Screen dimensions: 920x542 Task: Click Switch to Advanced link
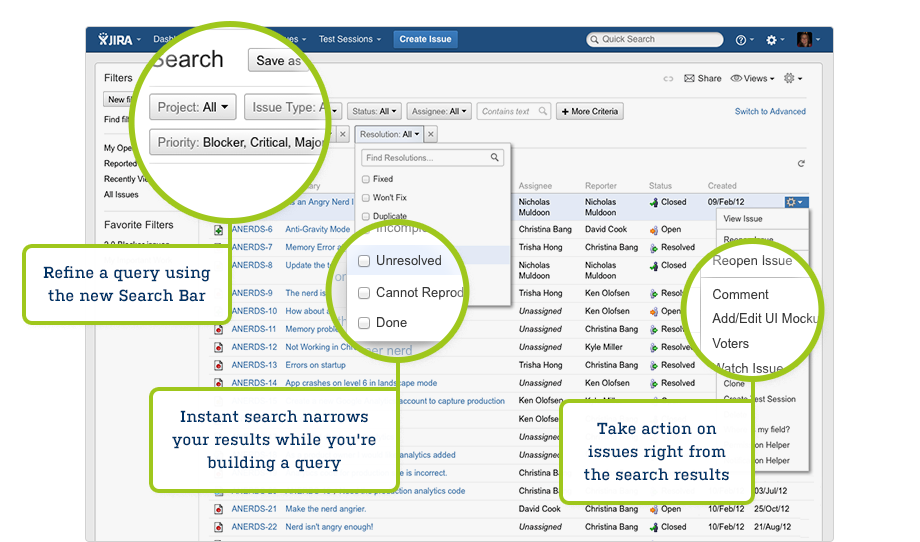(x=770, y=112)
